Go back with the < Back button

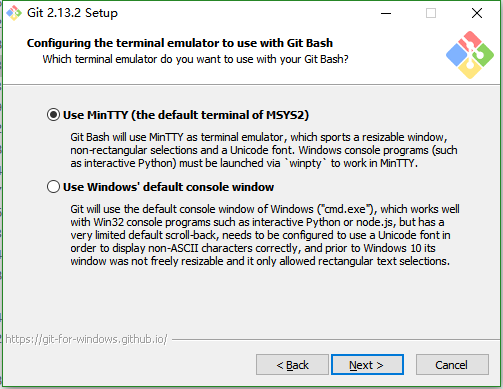pos(292,365)
